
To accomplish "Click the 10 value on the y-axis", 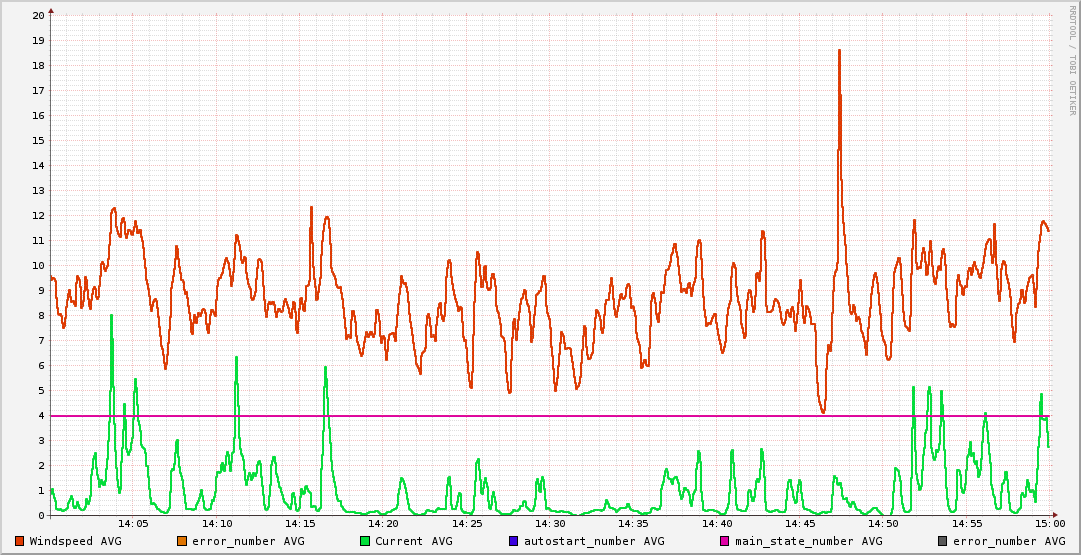I will point(38,266).
